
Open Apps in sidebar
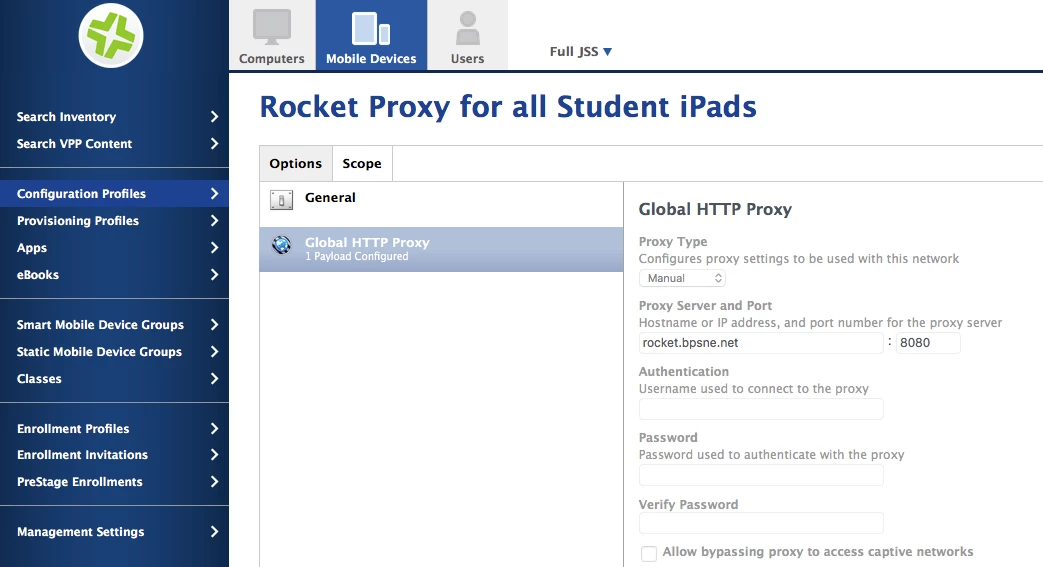point(114,248)
